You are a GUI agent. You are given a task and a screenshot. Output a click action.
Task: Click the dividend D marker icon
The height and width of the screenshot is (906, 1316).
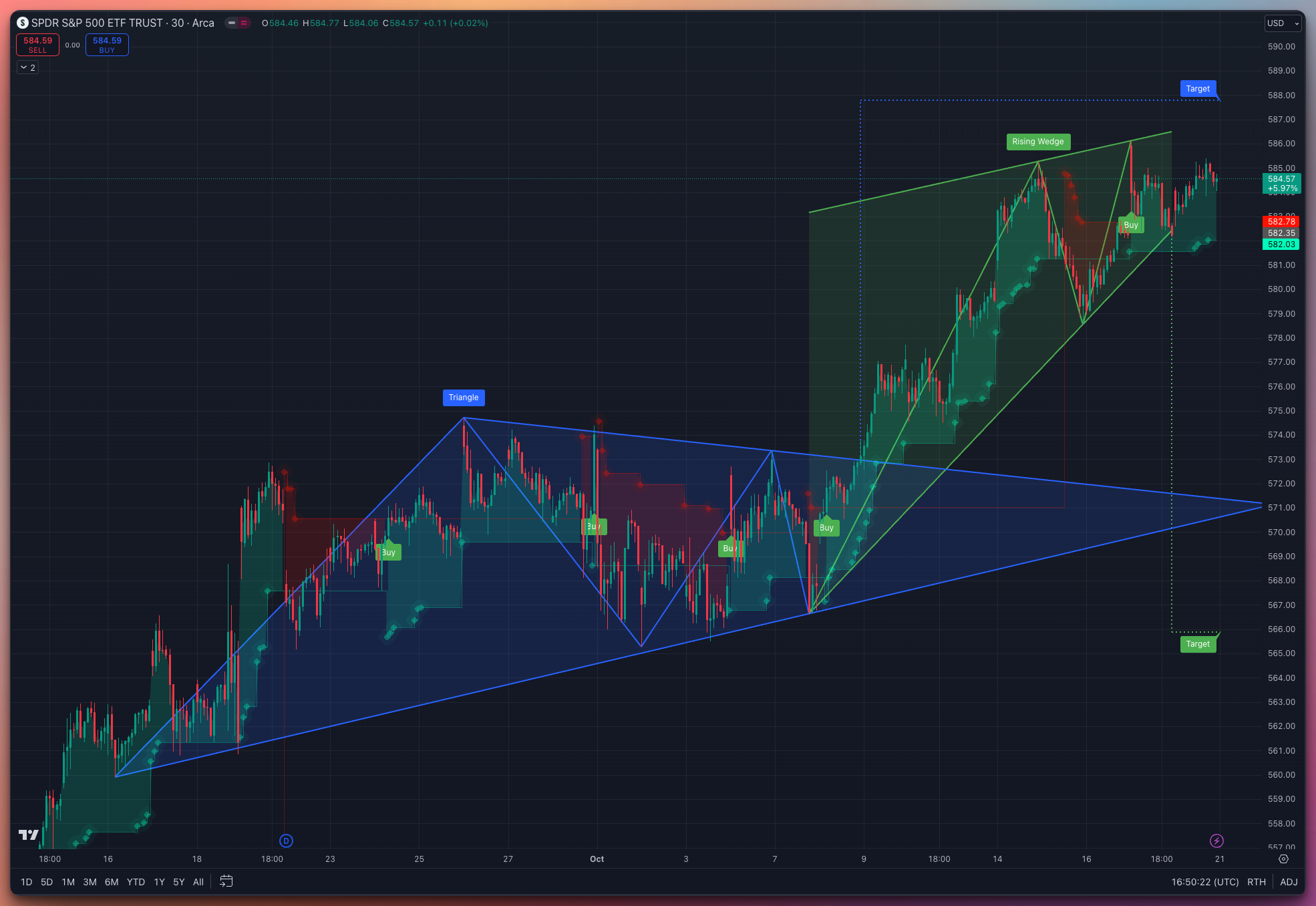[286, 841]
